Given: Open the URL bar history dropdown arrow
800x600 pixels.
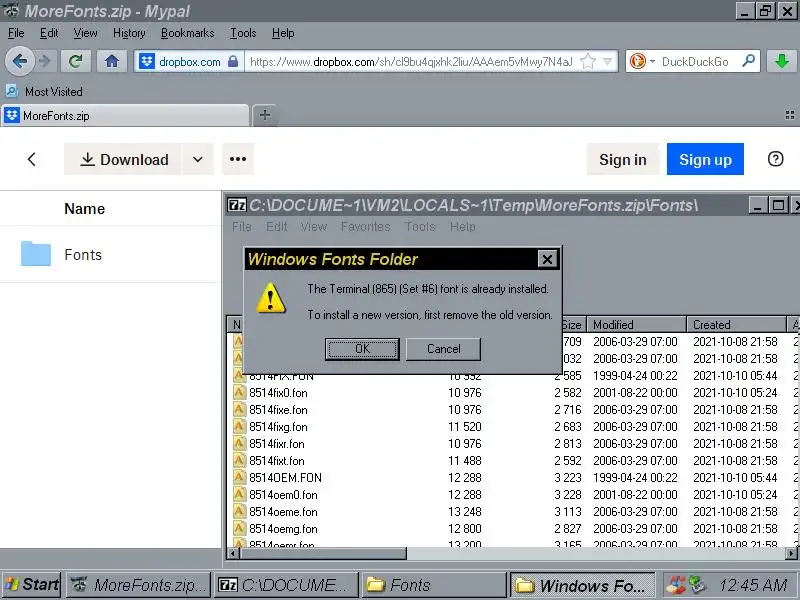Looking at the screenshot, I should click(608, 62).
